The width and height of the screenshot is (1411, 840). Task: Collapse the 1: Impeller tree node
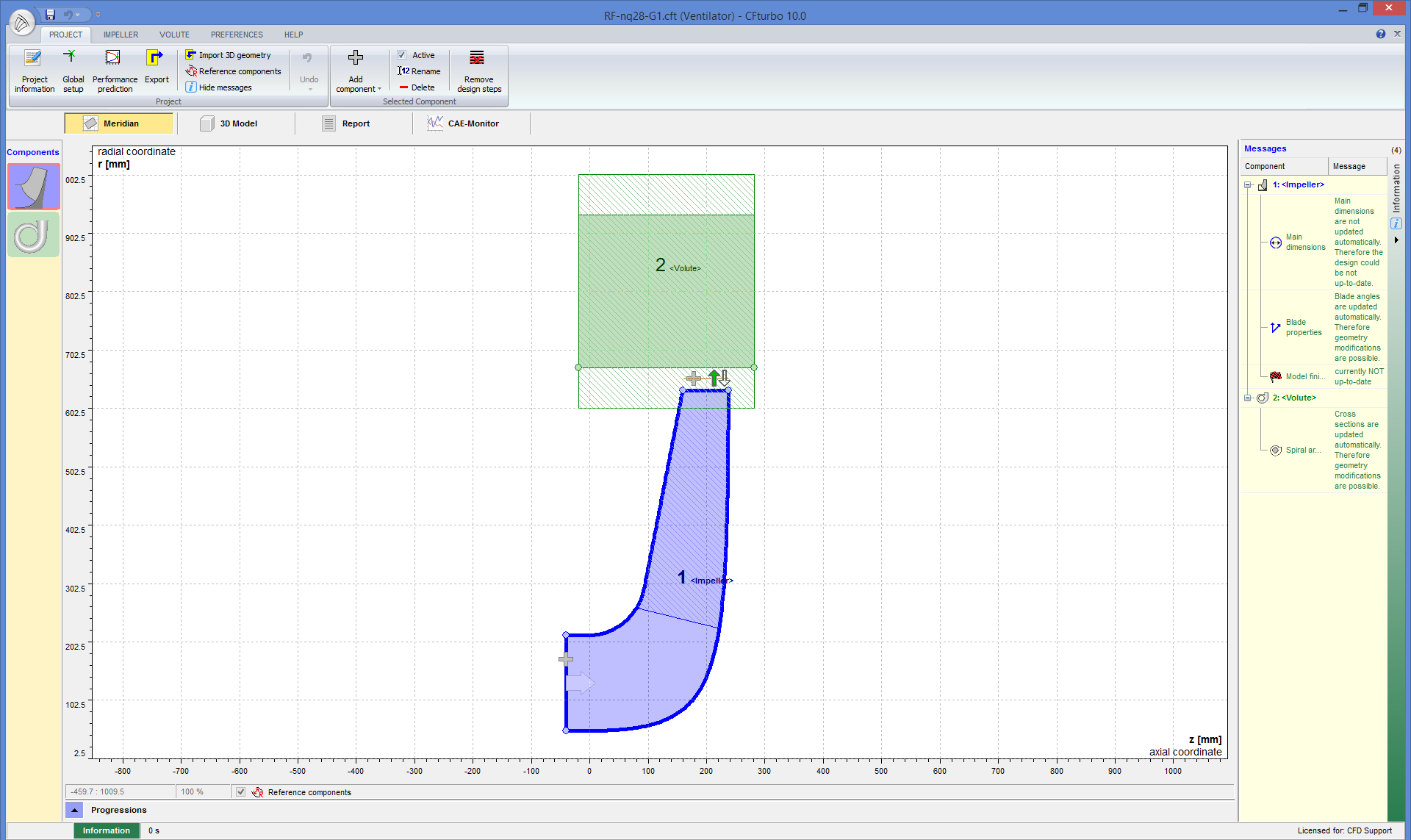pyautogui.click(x=1247, y=185)
